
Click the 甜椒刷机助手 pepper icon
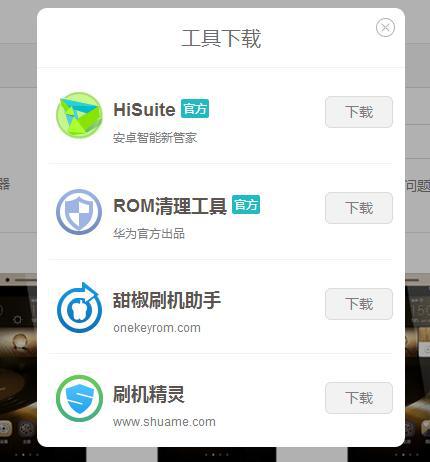tap(79, 308)
